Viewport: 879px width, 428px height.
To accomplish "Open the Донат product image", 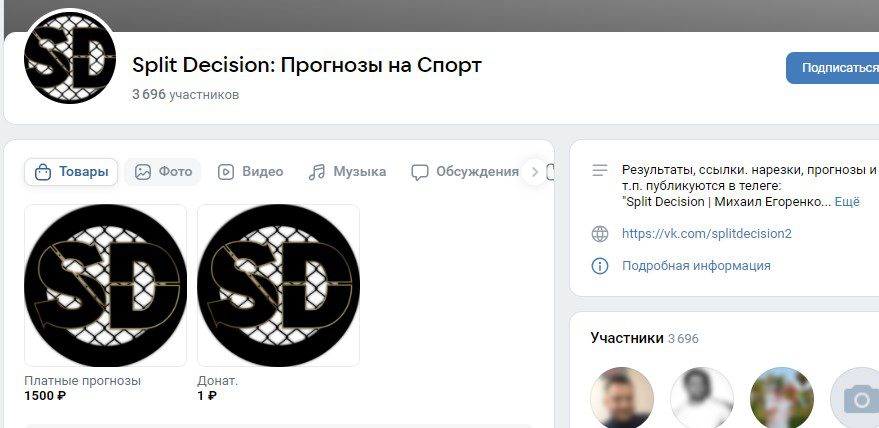I will [278, 285].
